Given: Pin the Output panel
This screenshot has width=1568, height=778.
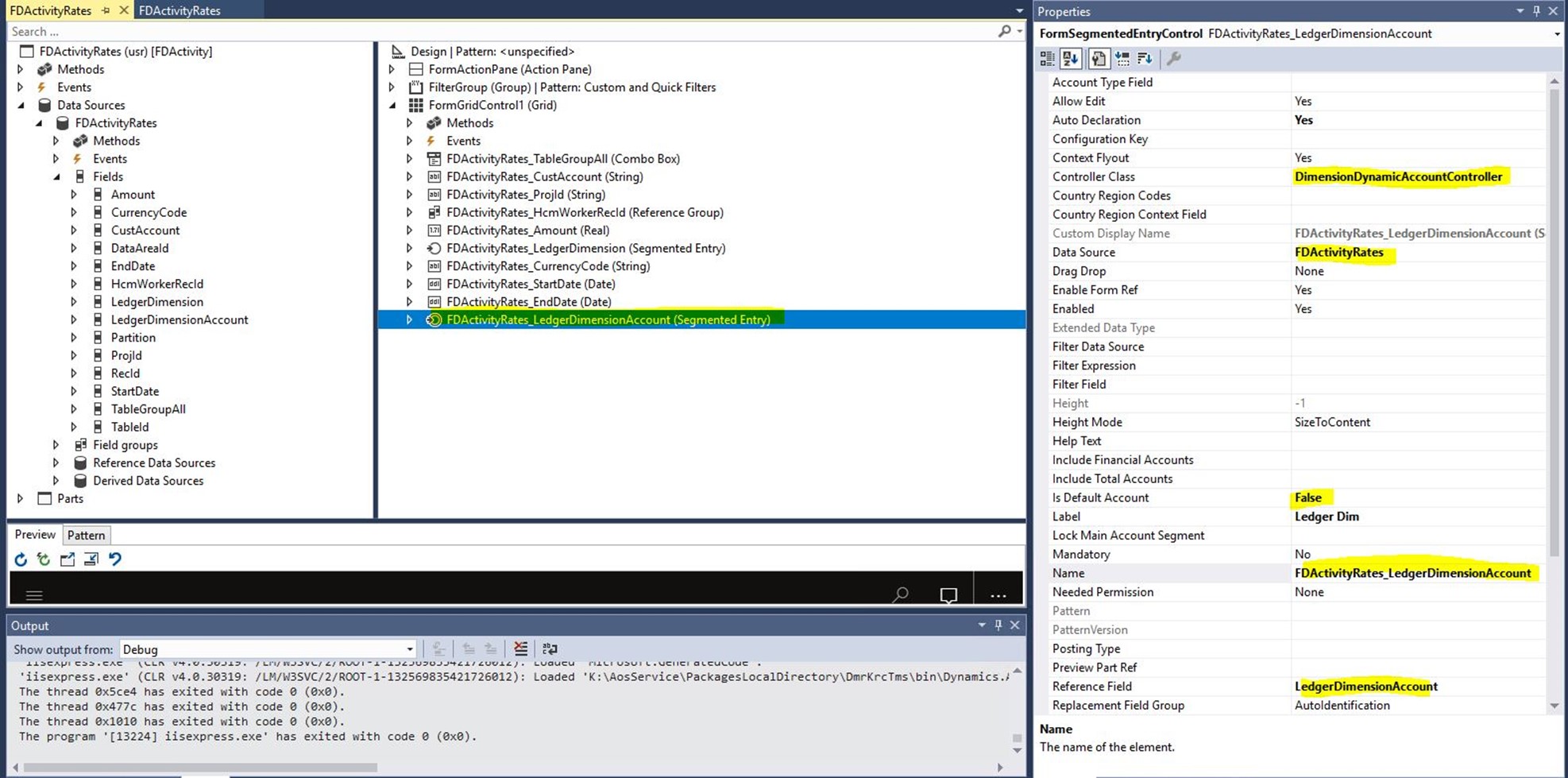Looking at the screenshot, I should 998,625.
